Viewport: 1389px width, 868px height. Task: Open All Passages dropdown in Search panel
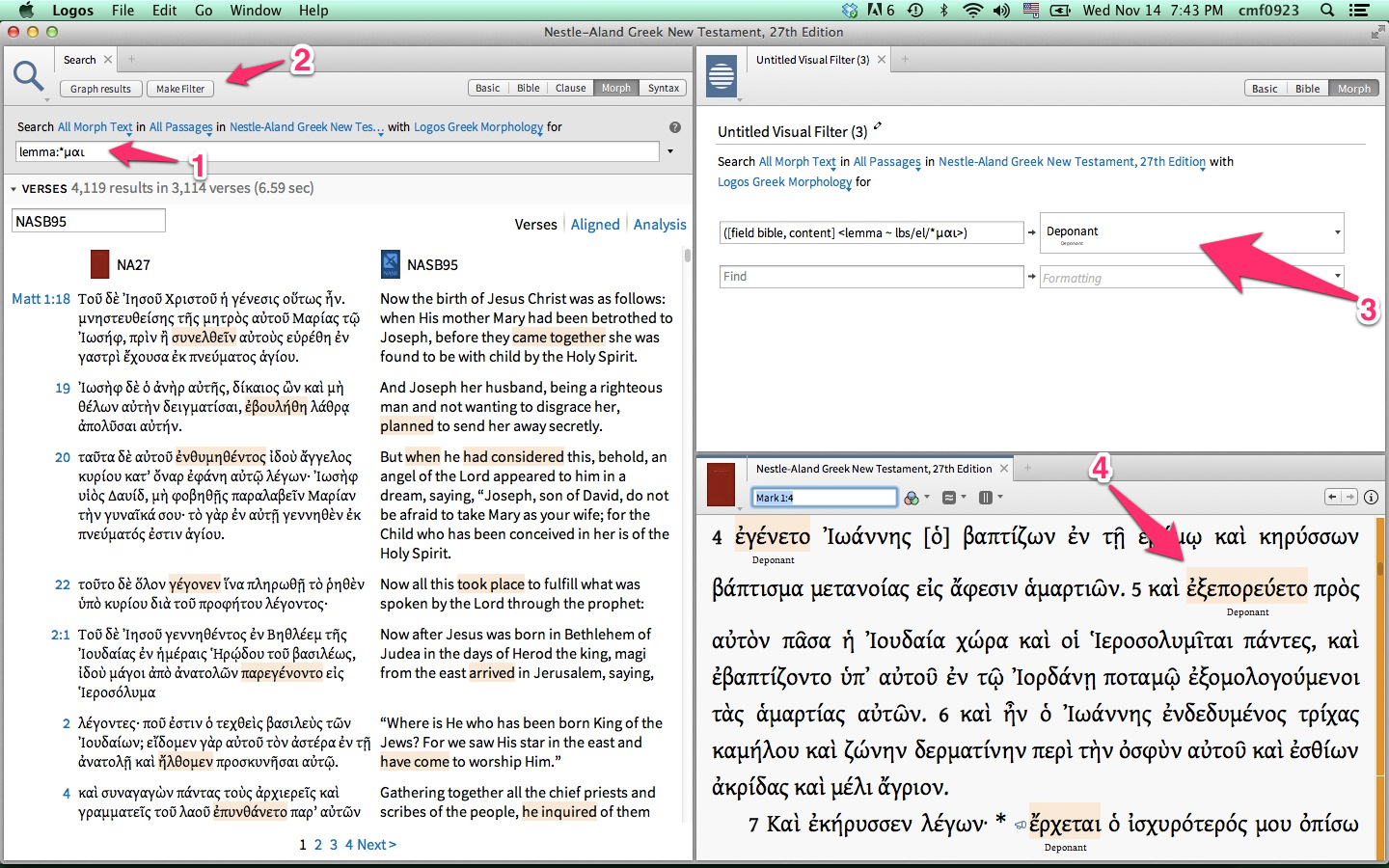pyautogui.click(x=181, y=127)
